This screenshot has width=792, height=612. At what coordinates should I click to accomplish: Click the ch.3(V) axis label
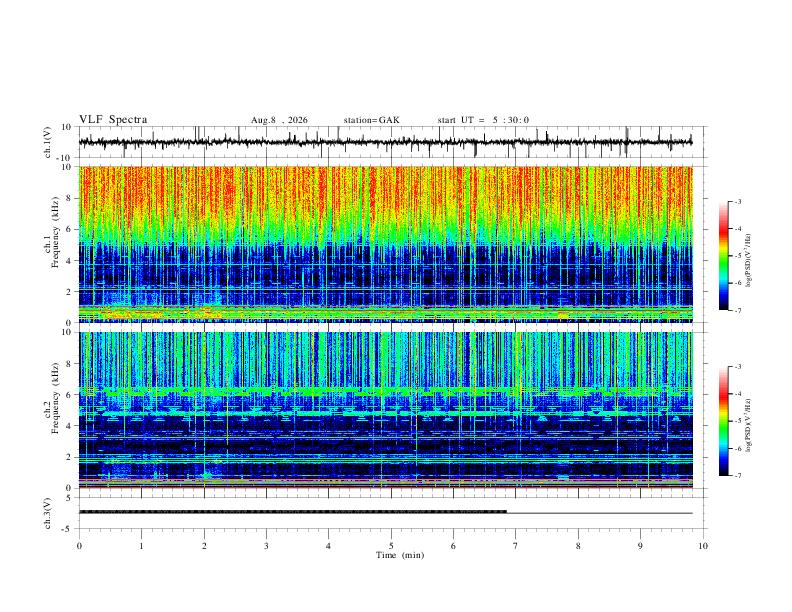(48, 513)
